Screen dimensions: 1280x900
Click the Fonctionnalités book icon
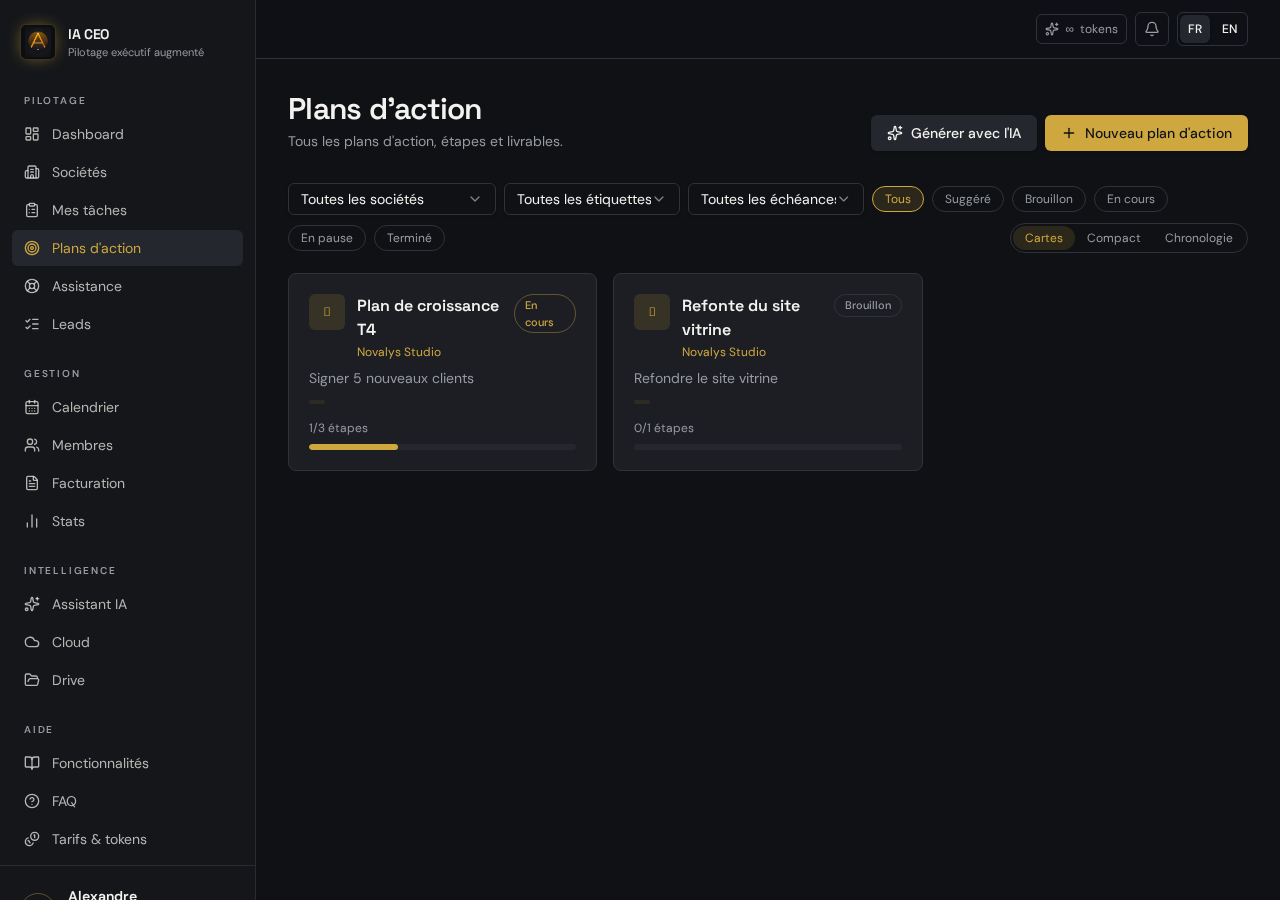coord(32,763)
